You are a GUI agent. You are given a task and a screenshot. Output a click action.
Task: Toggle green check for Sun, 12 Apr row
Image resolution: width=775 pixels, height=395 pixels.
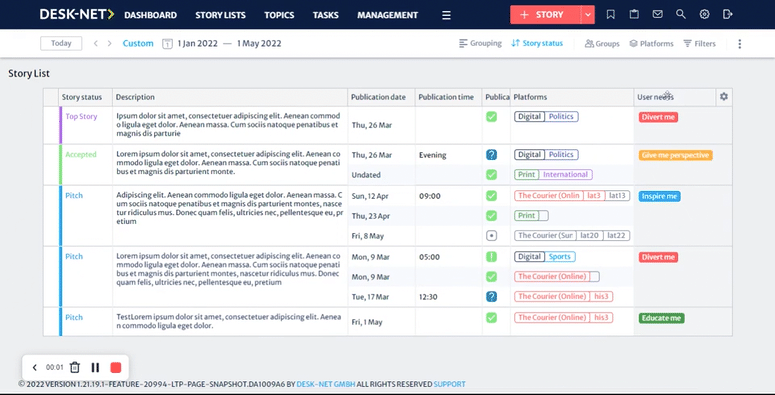(491, 196)
